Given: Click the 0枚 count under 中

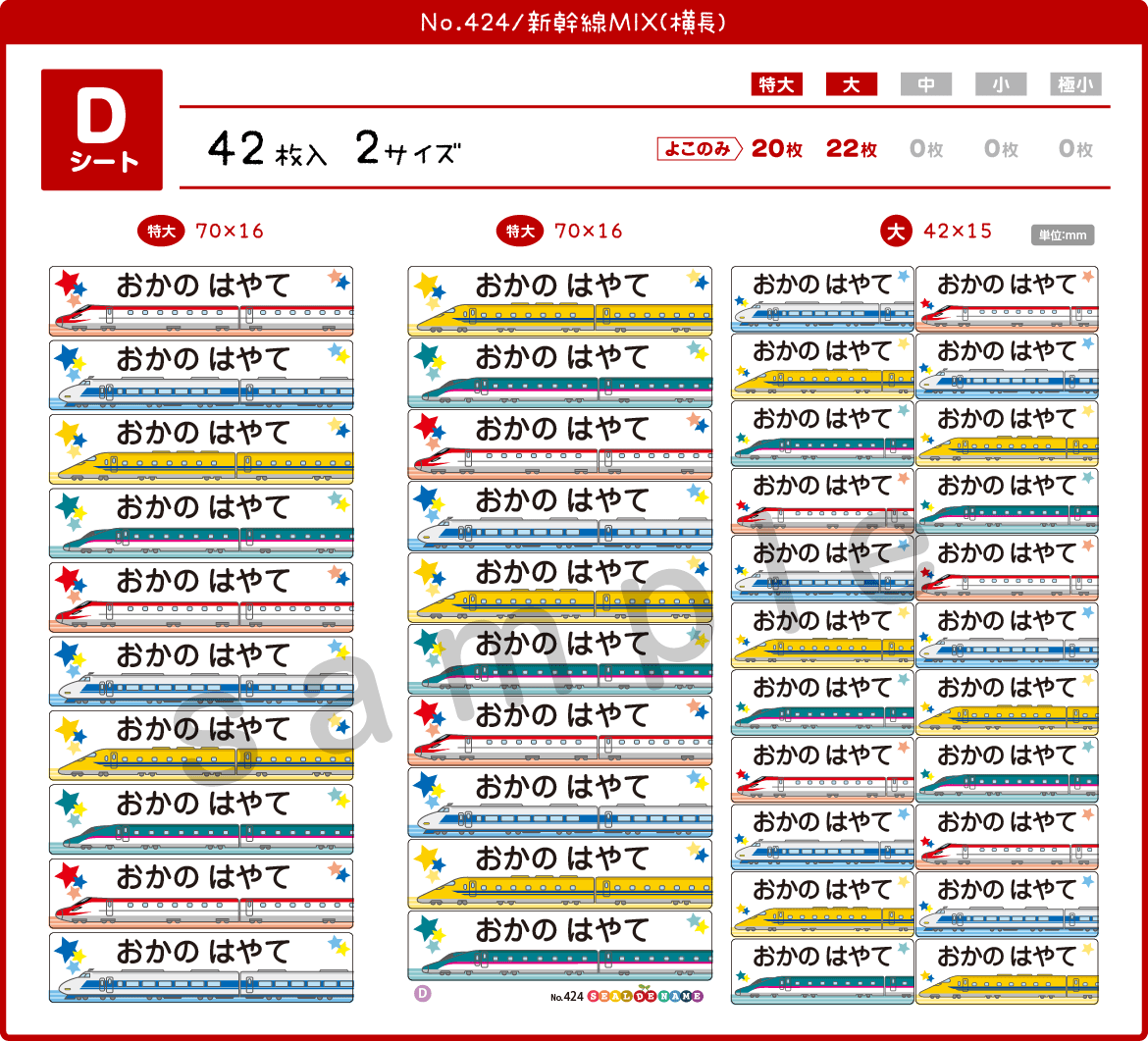Looking at the screenshot, I should [x=926, y=148].
